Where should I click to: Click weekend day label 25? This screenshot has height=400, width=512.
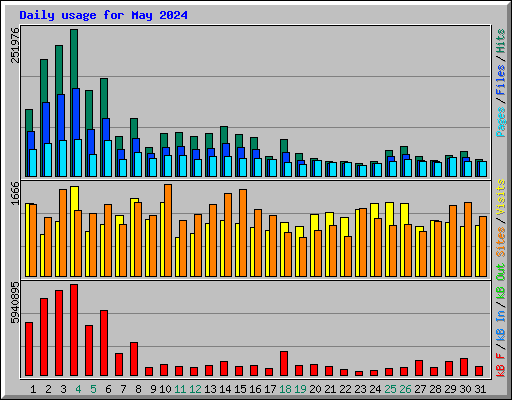390,389
